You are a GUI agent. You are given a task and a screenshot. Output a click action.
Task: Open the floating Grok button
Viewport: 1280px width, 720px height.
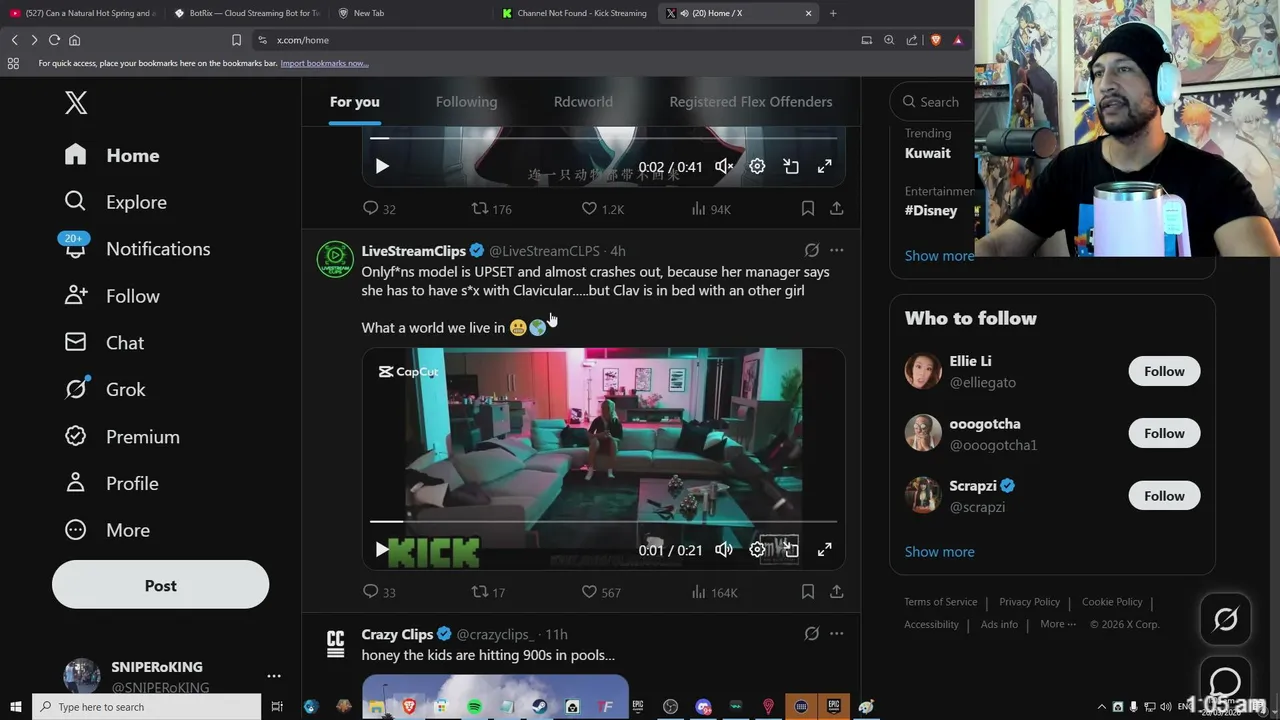pyautogui.click(x=1225, y=620)
